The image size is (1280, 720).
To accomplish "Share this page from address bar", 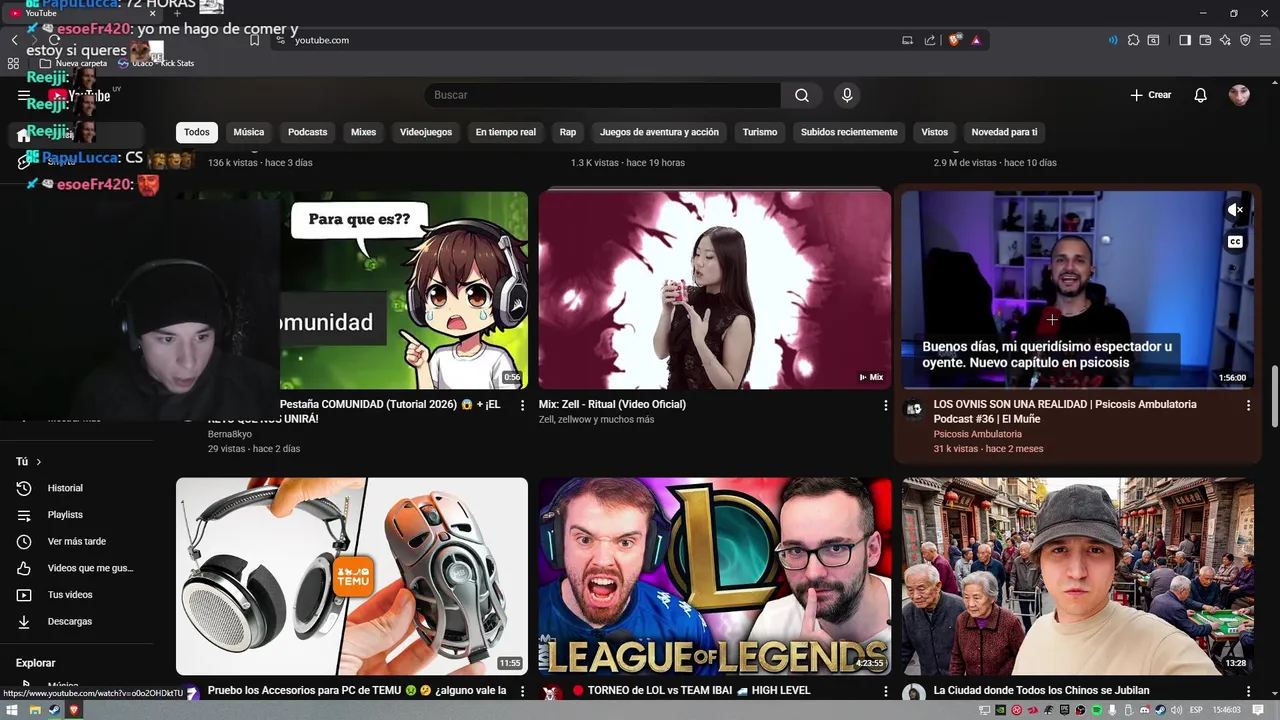I will point(930,40).
